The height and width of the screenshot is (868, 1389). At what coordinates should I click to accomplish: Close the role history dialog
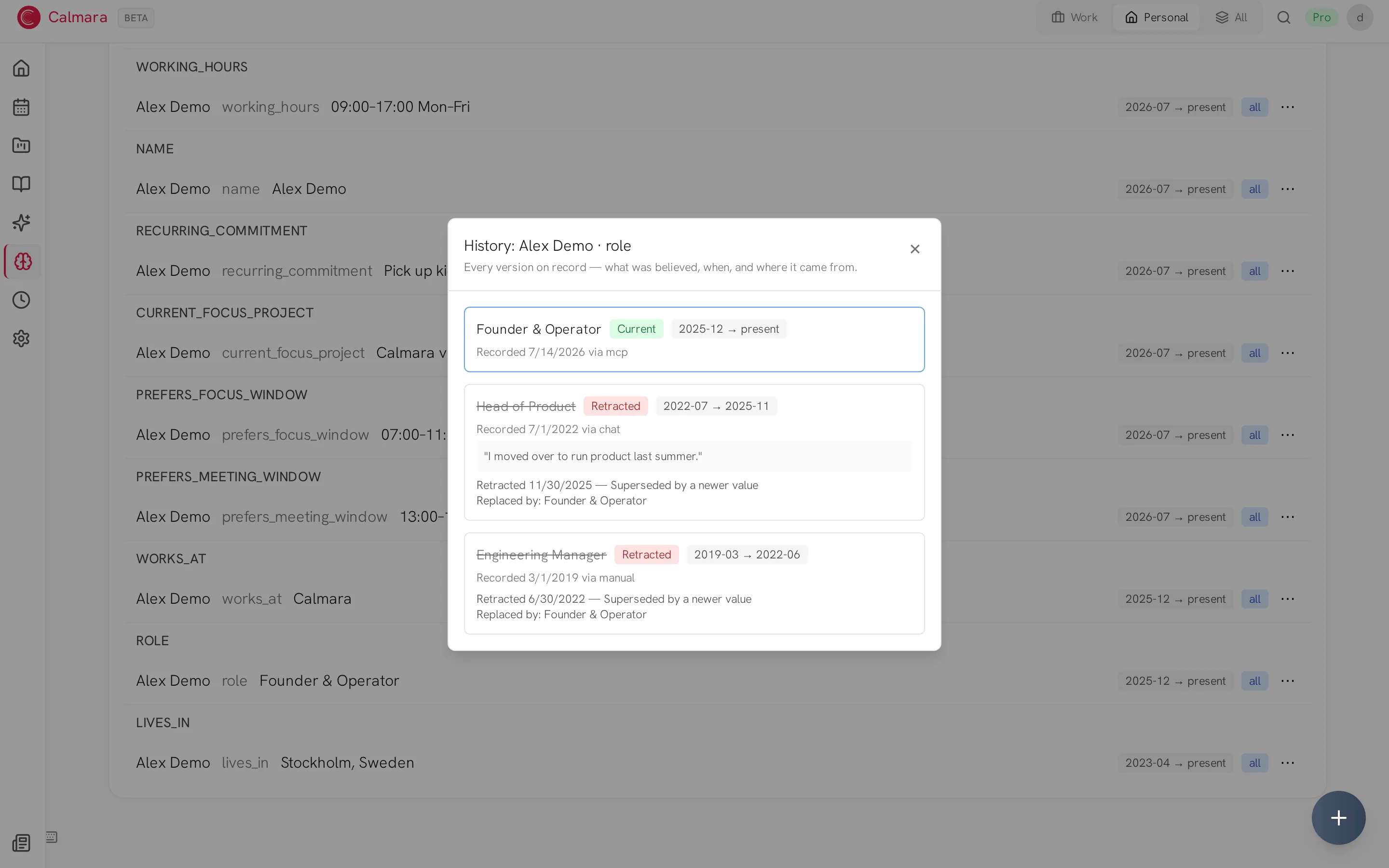[x=915, y=248]
